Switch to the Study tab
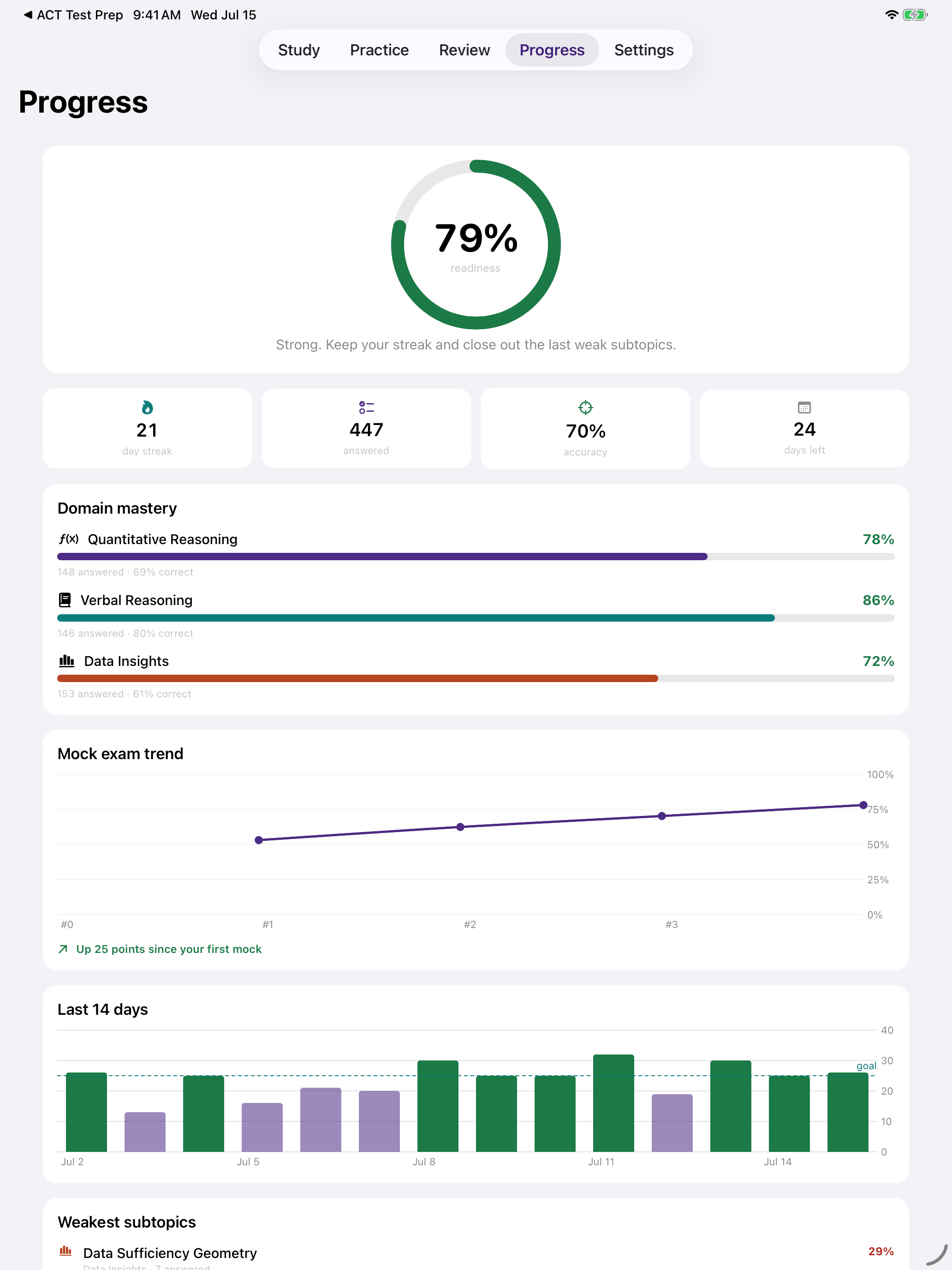Viewport: 952px width, 1270px height. tap(298, 50)
